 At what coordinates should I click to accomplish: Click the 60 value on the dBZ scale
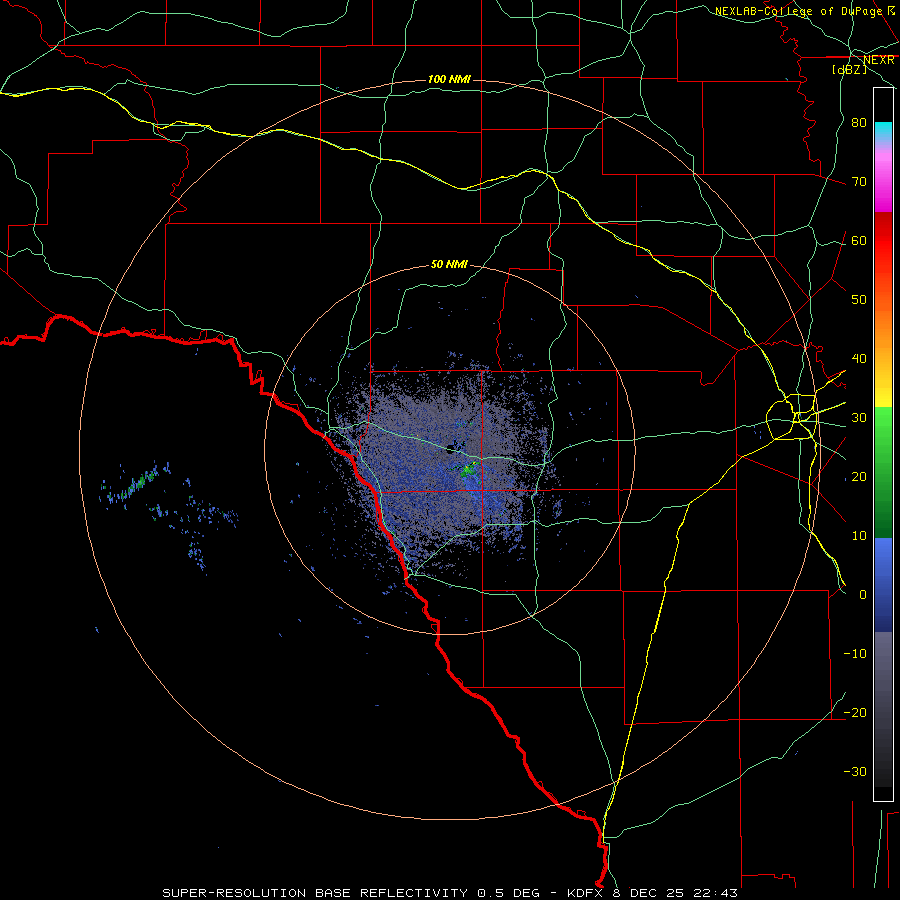(859, 240)
